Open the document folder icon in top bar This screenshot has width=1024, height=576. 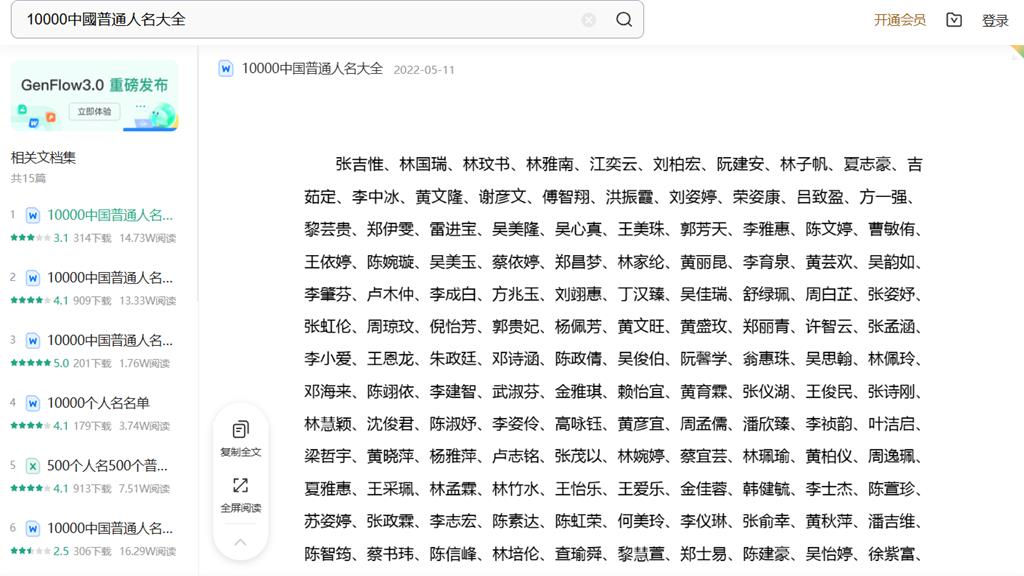[x=952, y=20]
